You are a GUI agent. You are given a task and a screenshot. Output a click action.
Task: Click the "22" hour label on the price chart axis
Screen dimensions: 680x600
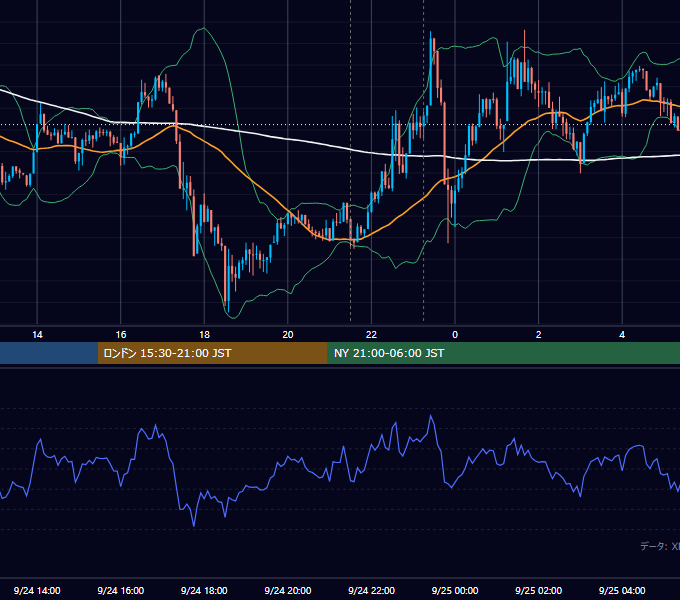pos(371,335)
